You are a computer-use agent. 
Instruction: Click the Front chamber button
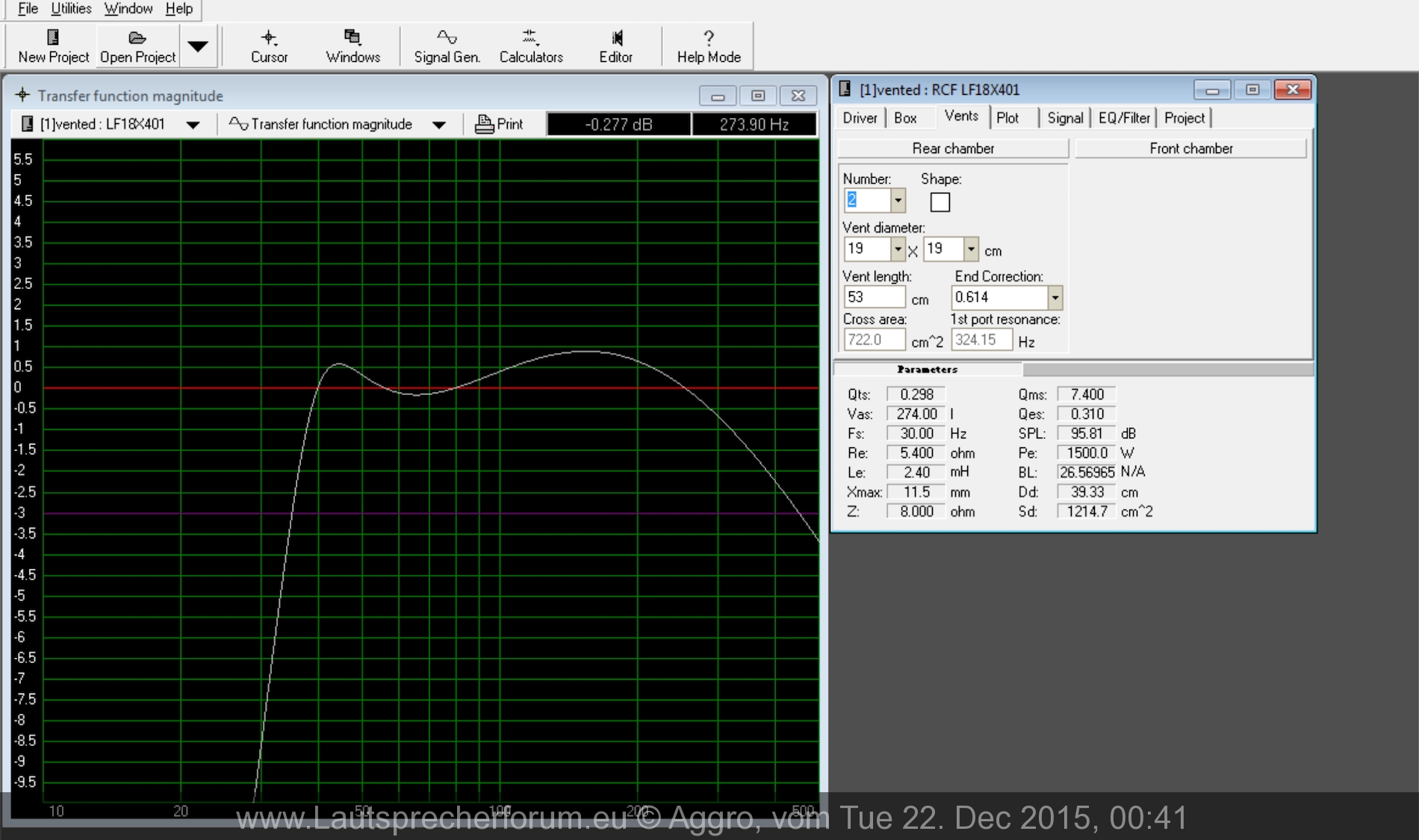tap(1191, 149)
